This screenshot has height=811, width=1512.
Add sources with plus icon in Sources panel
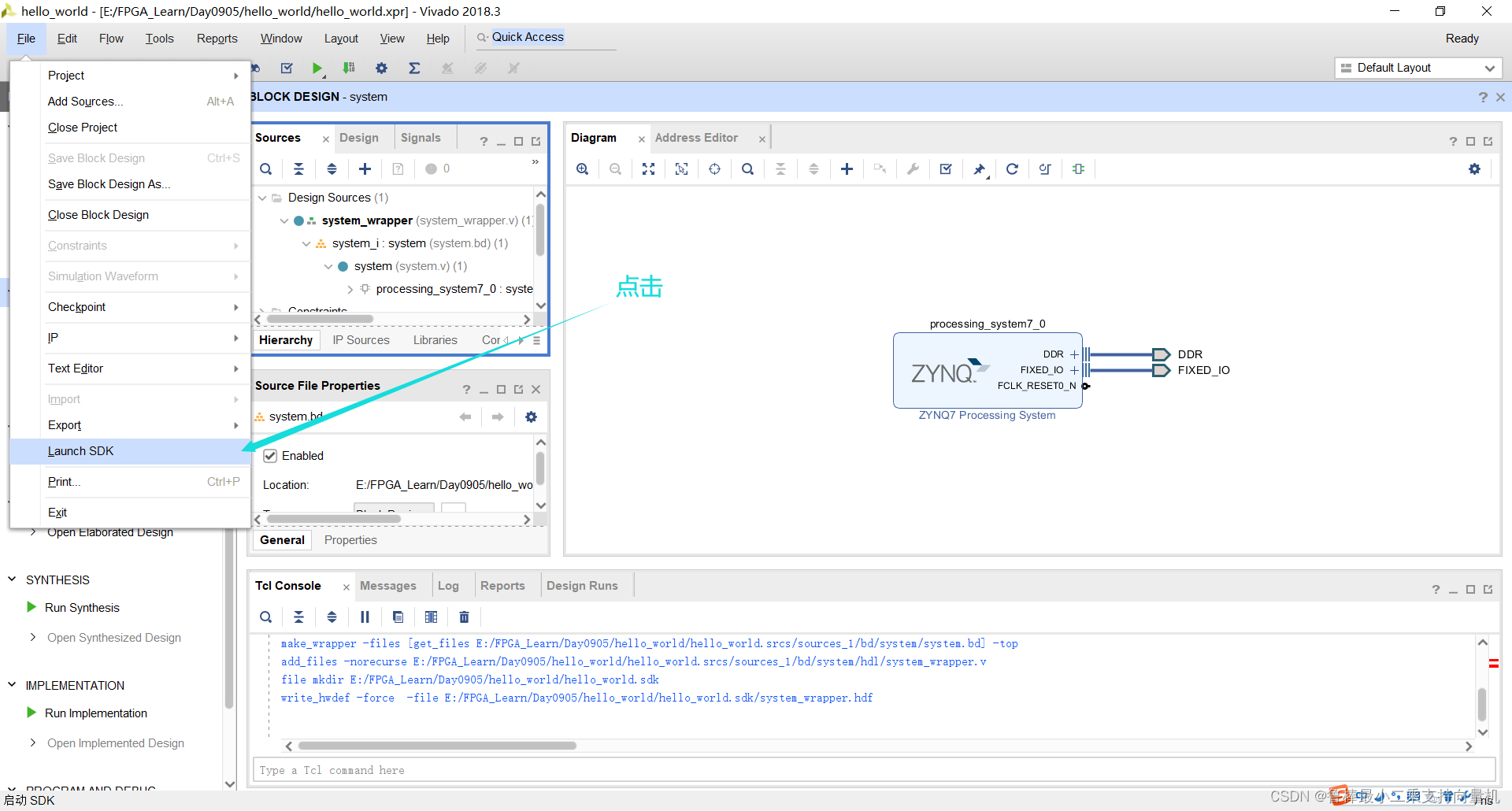pos(365,168)
